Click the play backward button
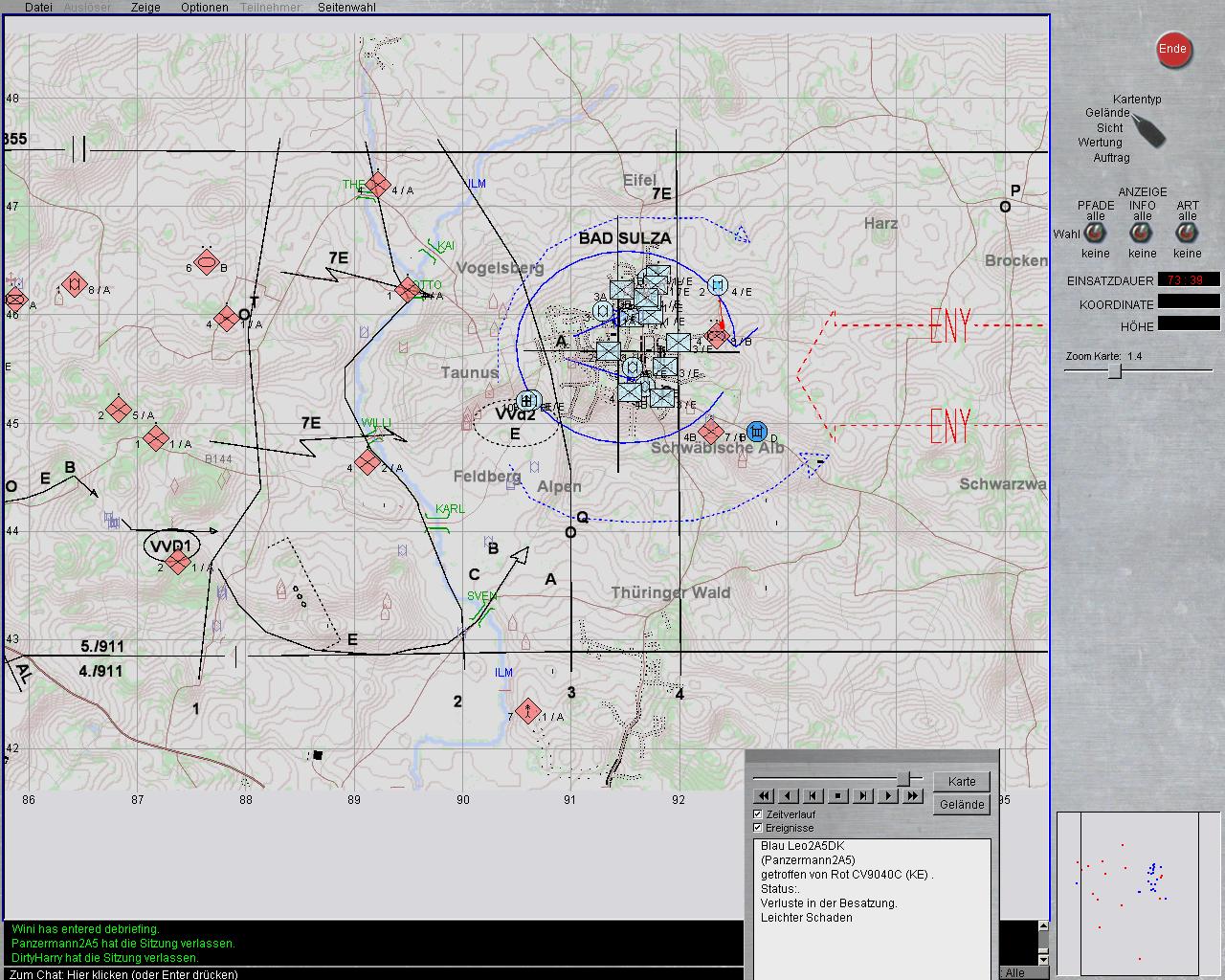 click(x=789, y=795)
